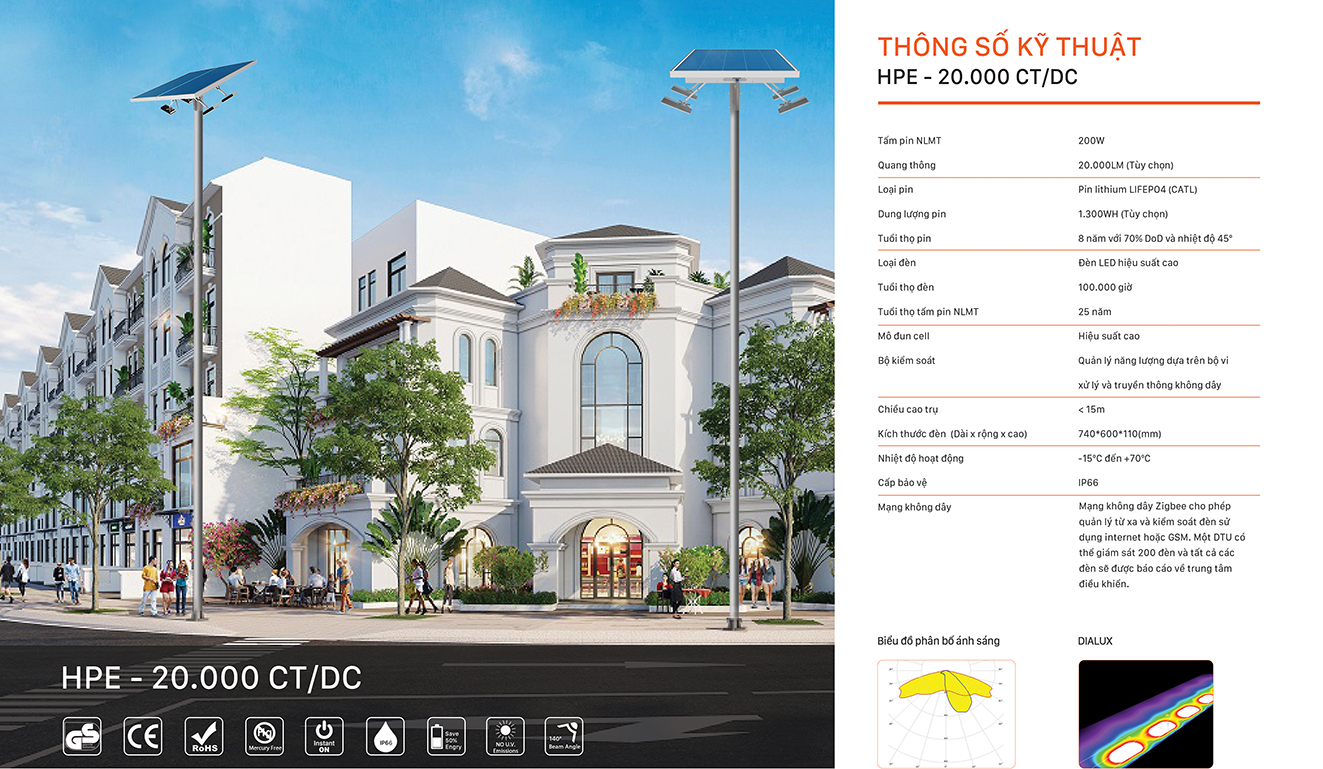The width and height of the screenshot is (1323, 769).
Task: Click the THÔNG SỐ KỸ THUẬT heading
Action: (1009, 47)
